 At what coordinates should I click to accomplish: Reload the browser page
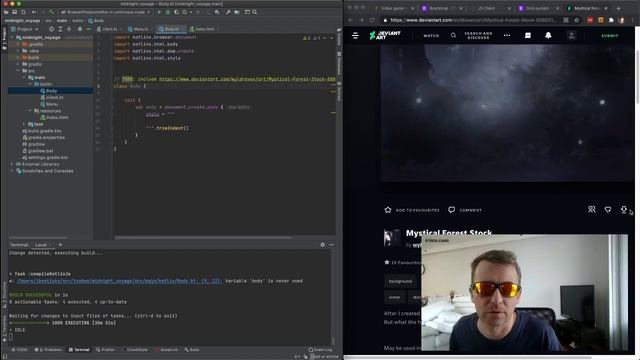point(372,20)
